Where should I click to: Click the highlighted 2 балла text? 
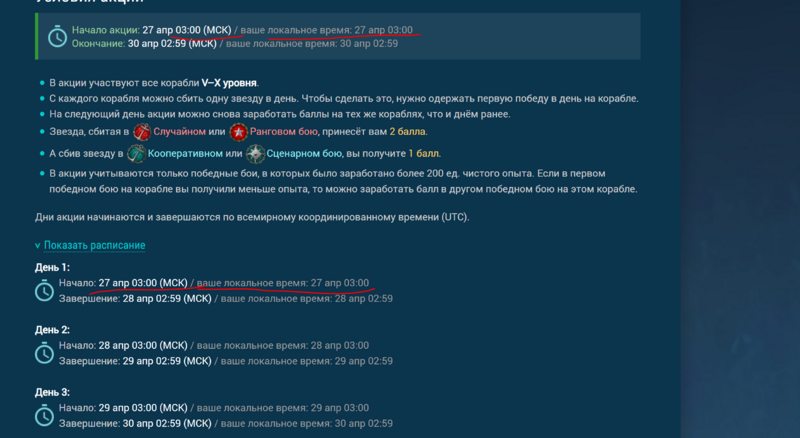(x=408, y=132)
